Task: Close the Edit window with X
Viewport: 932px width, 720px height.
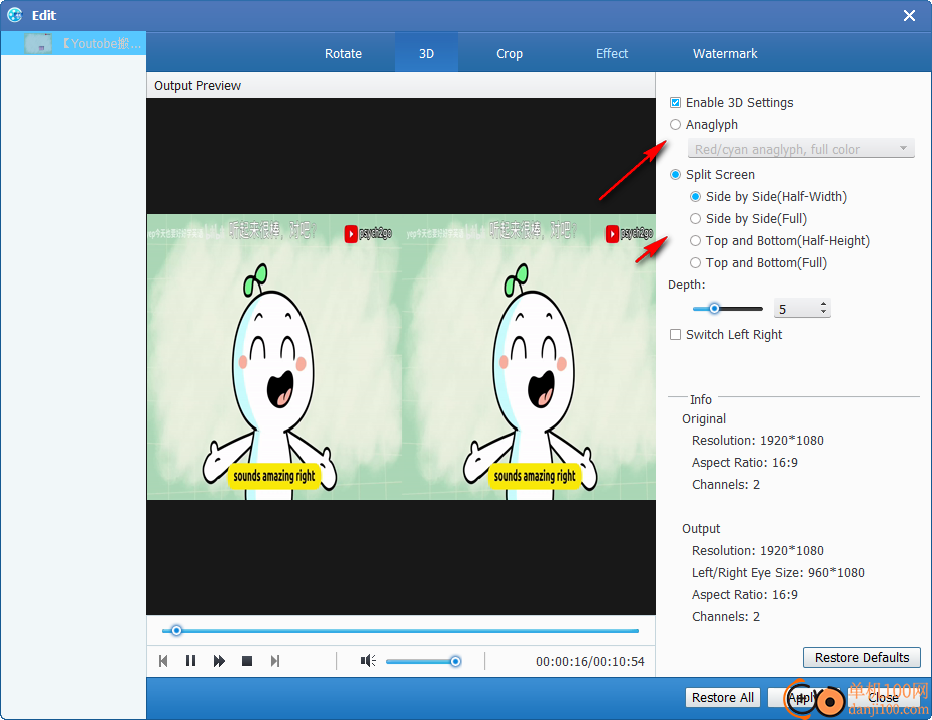Action: [909, 15]
